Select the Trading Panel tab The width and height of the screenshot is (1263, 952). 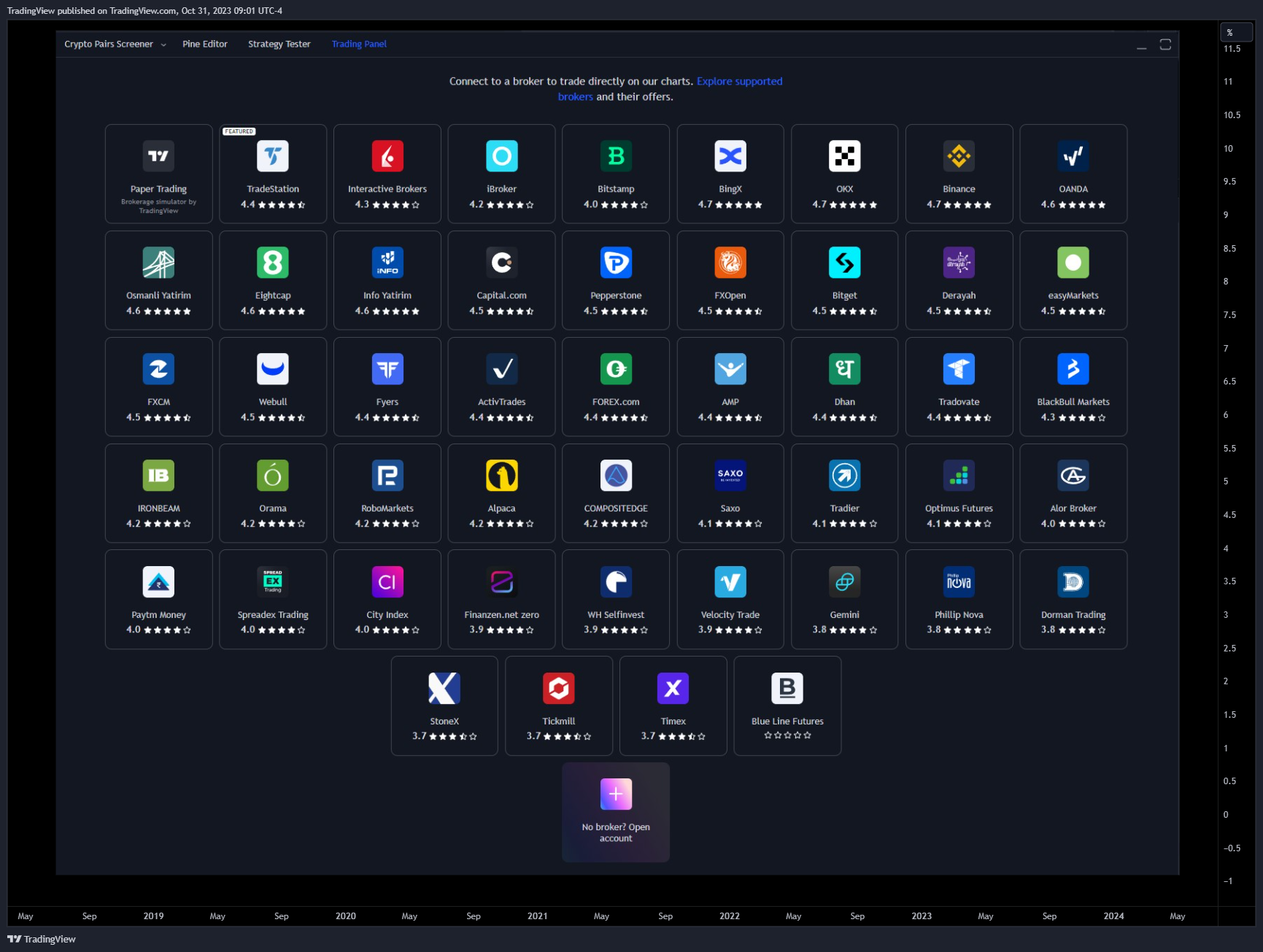(x=359, y=44)
